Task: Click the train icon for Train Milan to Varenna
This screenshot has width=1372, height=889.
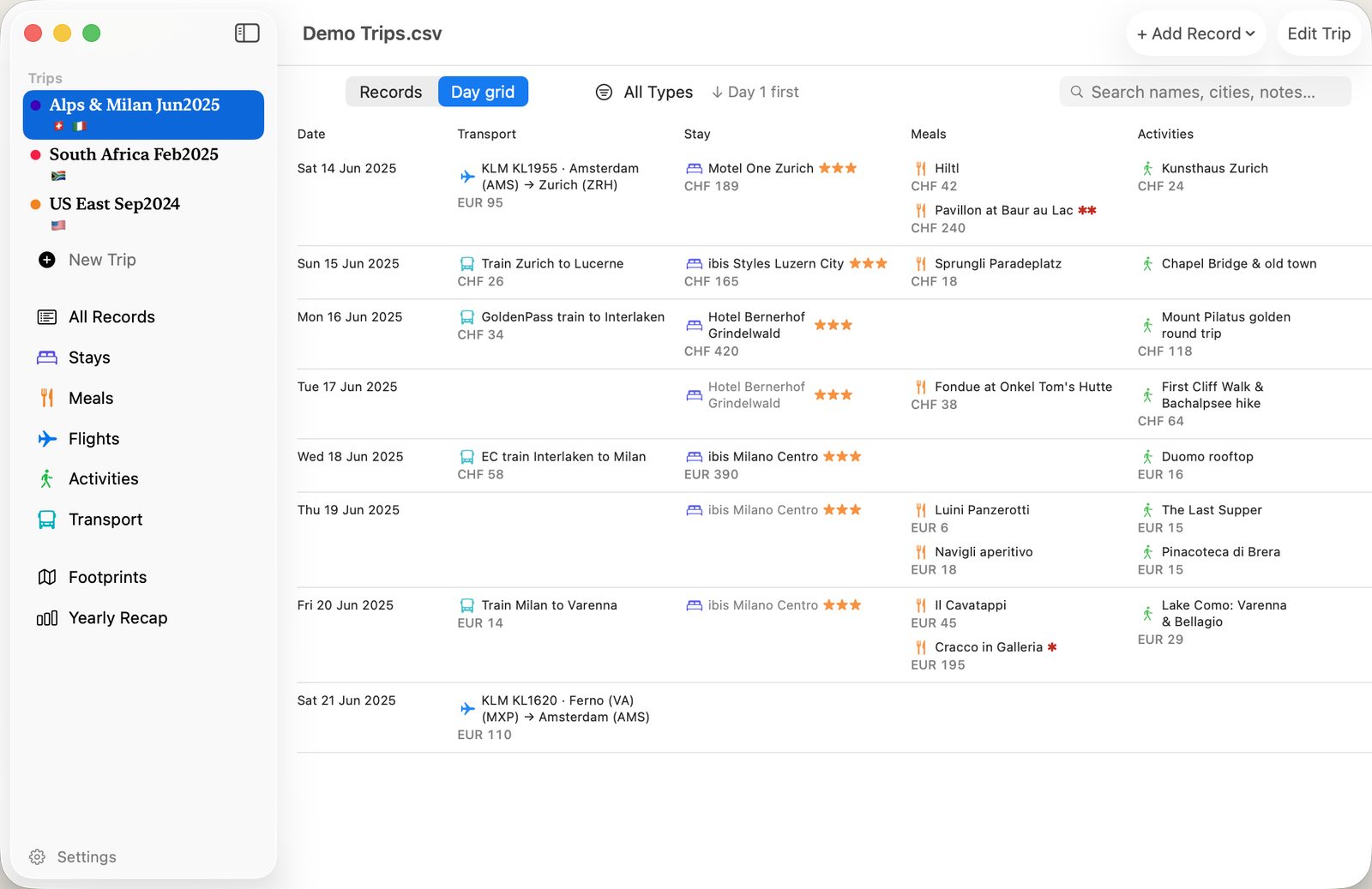Action: tap(467, 605)
